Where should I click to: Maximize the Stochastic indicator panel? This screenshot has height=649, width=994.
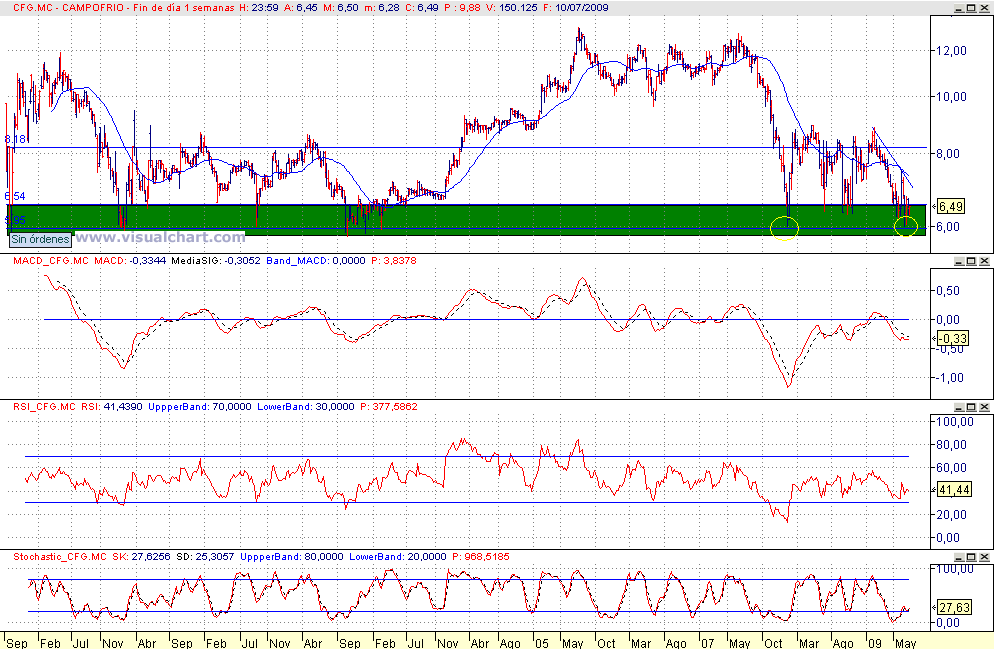pos(971,557)
